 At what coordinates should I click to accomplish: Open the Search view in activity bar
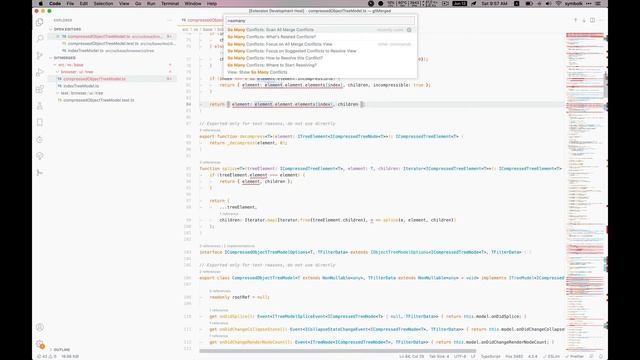coord(40,39)
